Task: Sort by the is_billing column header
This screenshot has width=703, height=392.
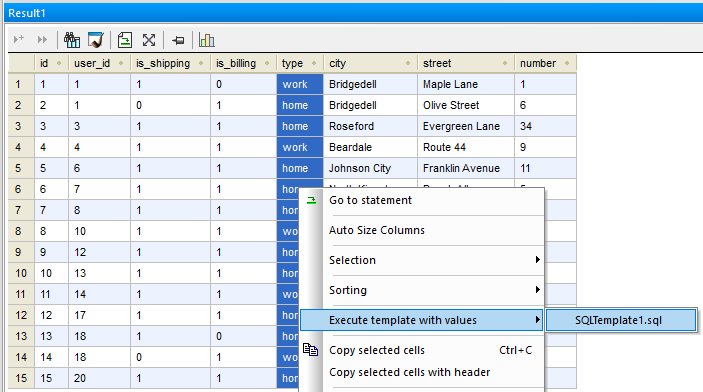Action: coord(243,64)
